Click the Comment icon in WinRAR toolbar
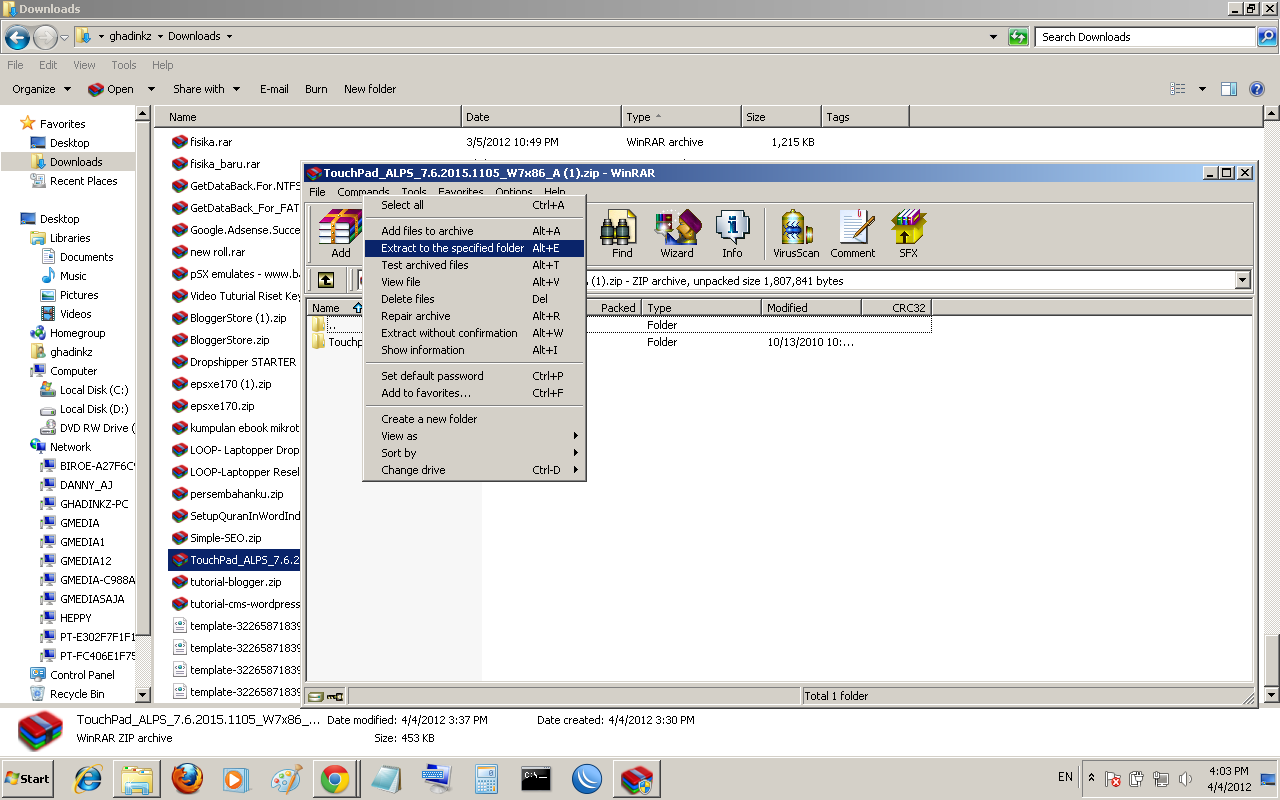This screenshot has width=1280, height=800. (x=853, y=234)
